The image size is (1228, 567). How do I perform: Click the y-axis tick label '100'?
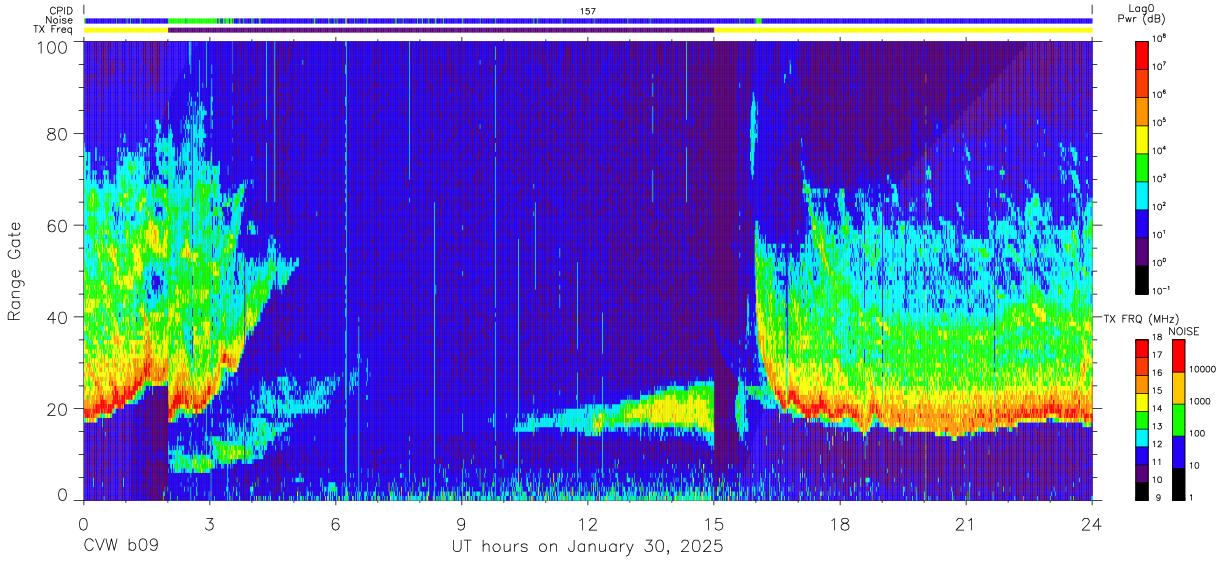52,47
